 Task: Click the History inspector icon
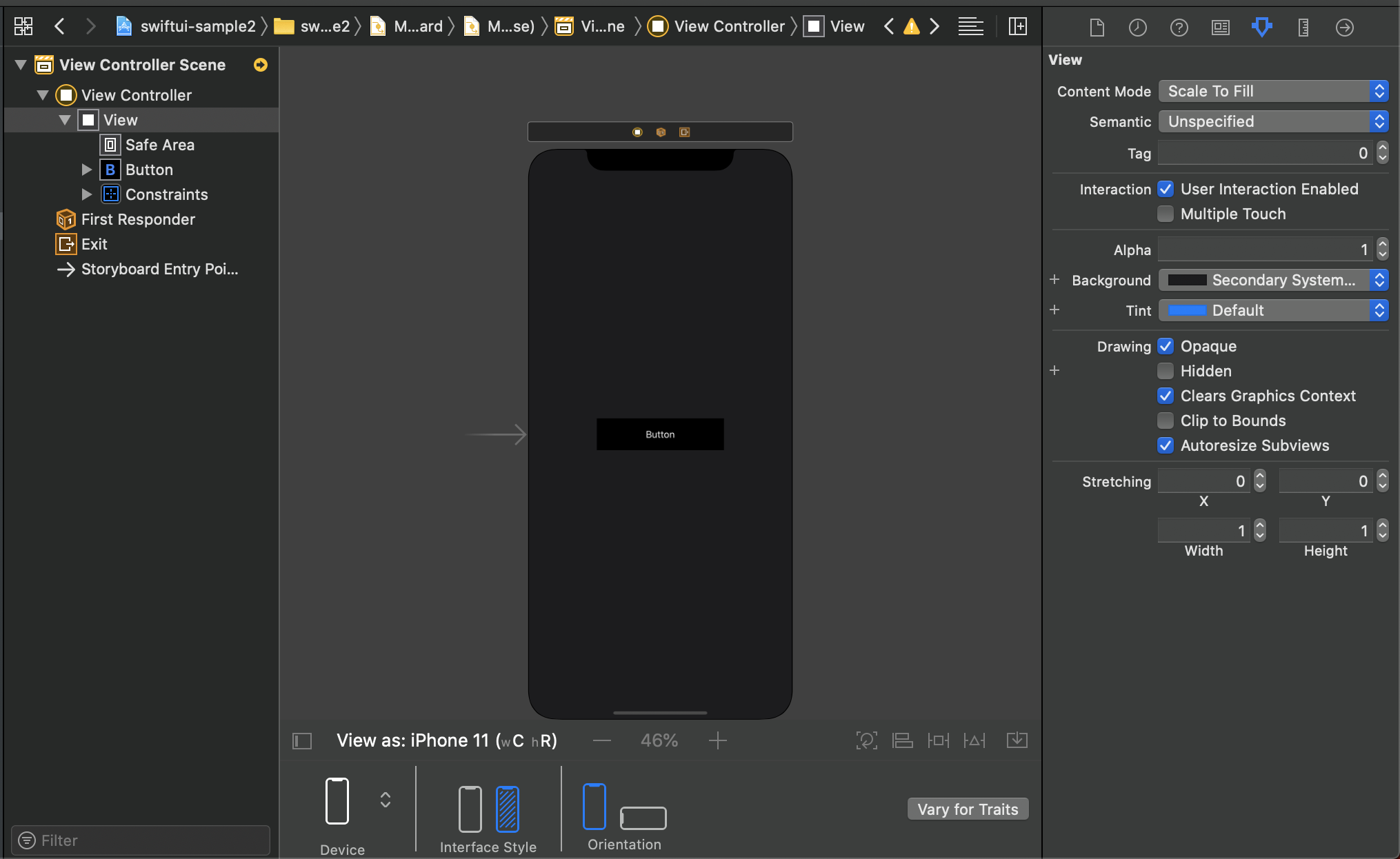click(x=1140, y=27)
